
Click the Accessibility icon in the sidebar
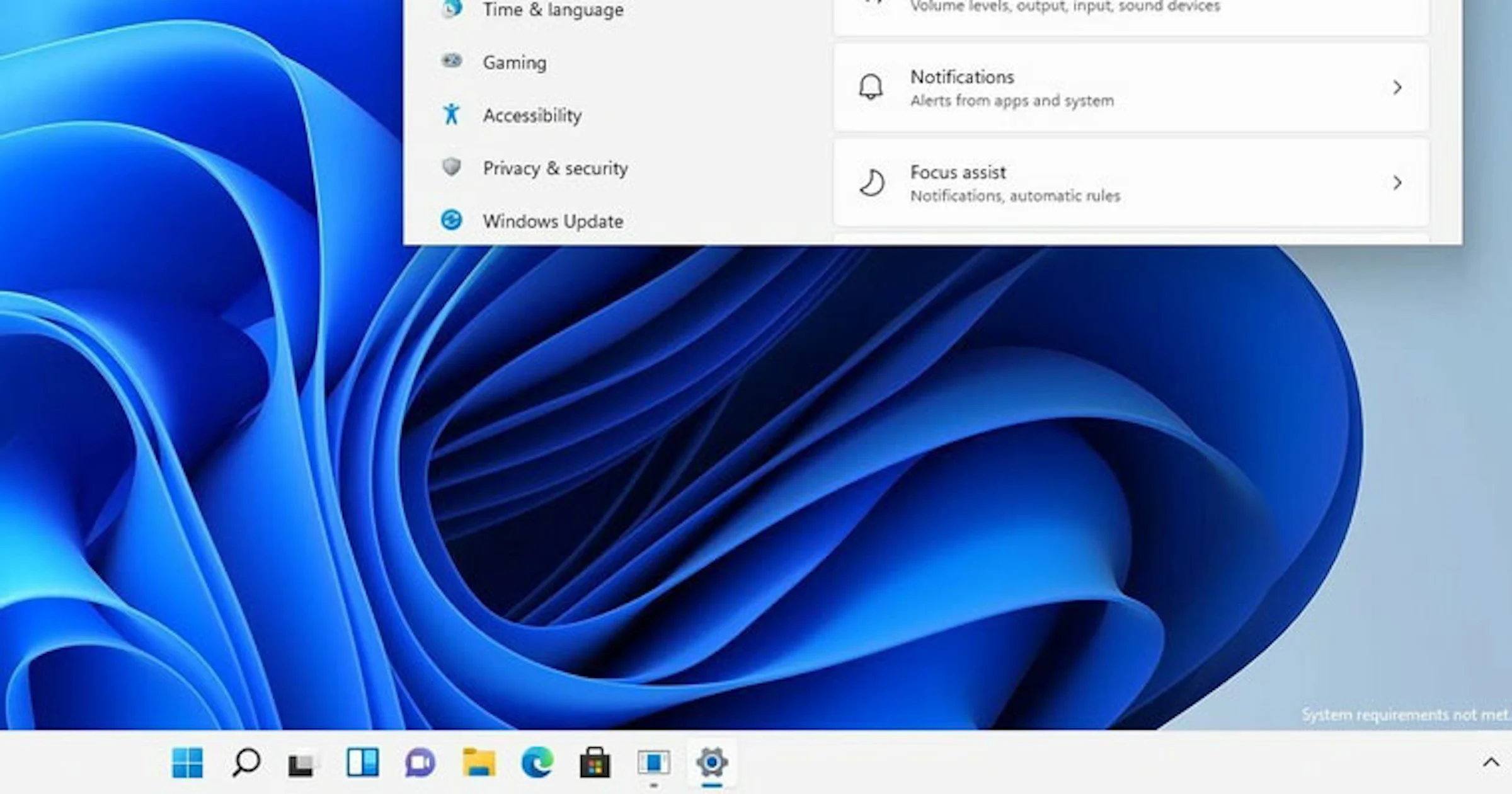pos(451,114)
